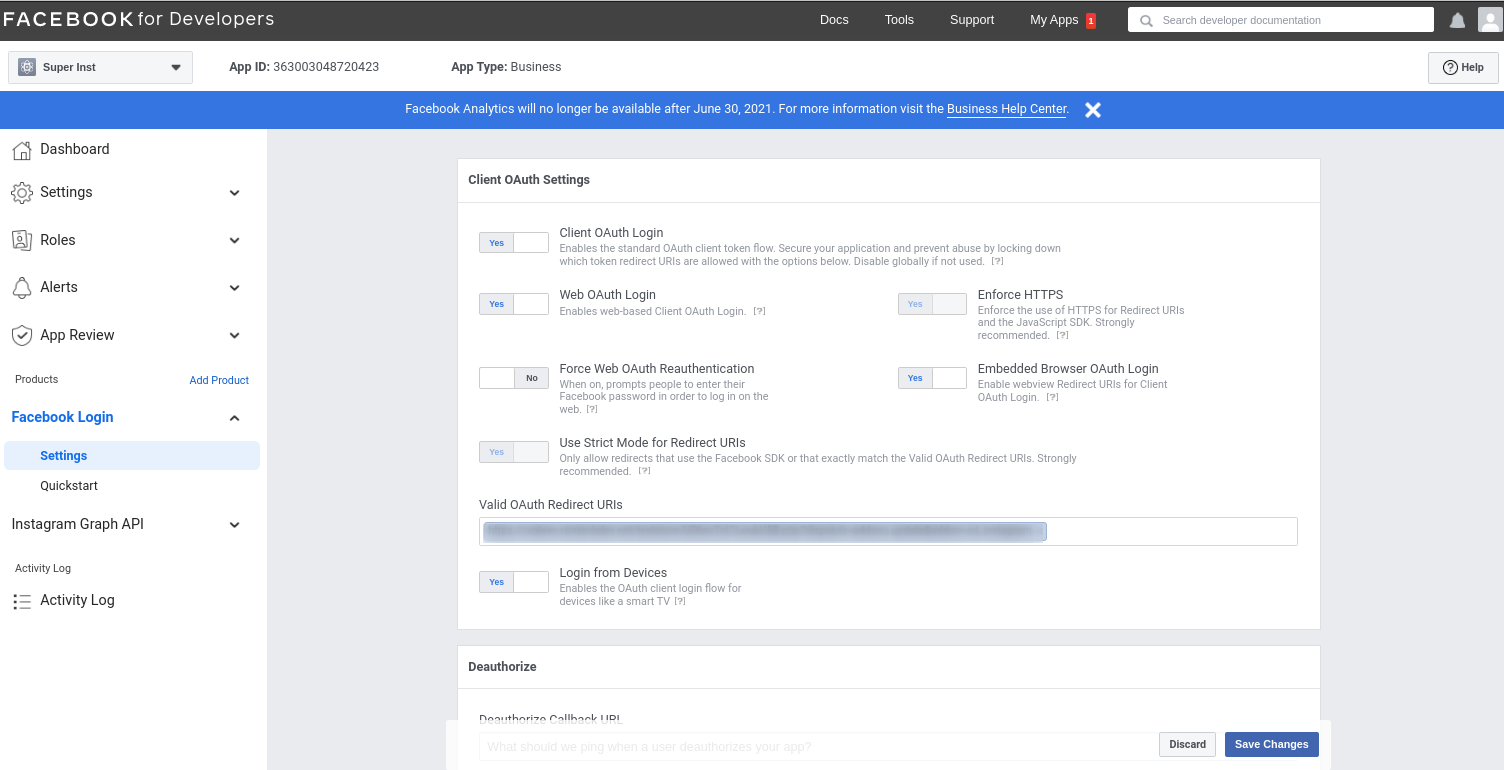Open the Business Help Center link
Viewport: 1504px width, 770px height.
tap(1007, 109)
